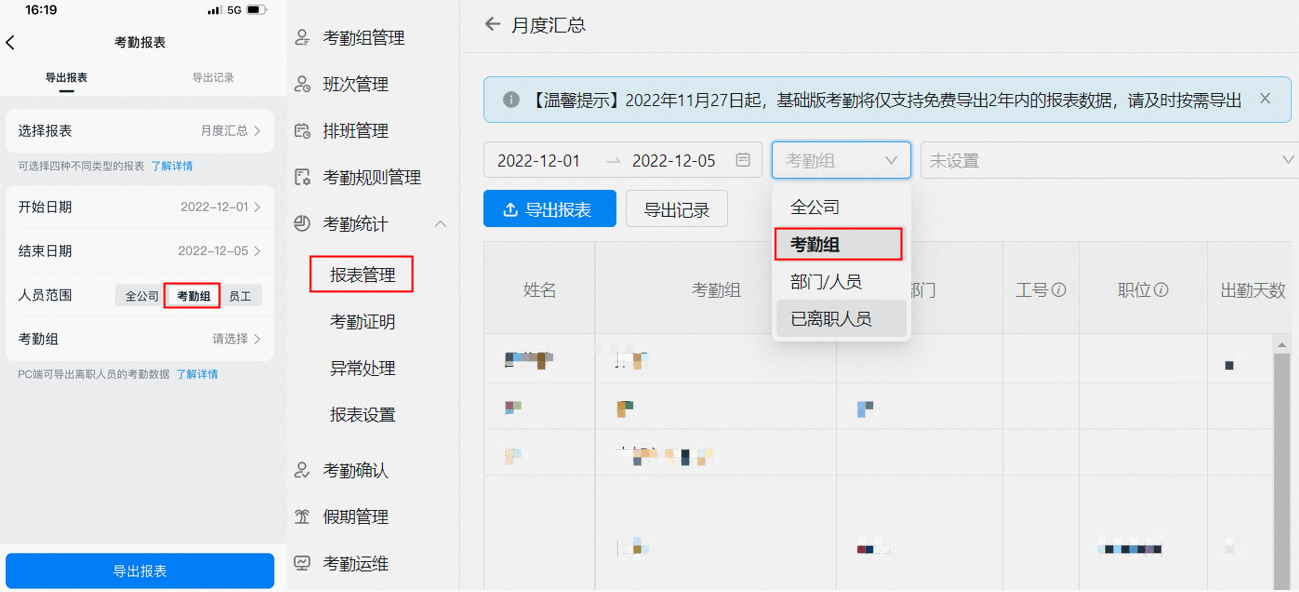Click the 考勤统计 pie chart icon
1299x592 pixels.
pyautogui.click(x=302, y=224)
